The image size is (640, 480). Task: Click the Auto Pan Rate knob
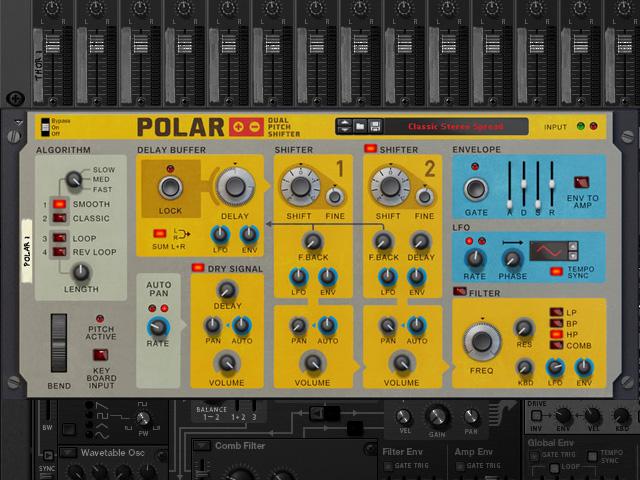pos(158,327)
